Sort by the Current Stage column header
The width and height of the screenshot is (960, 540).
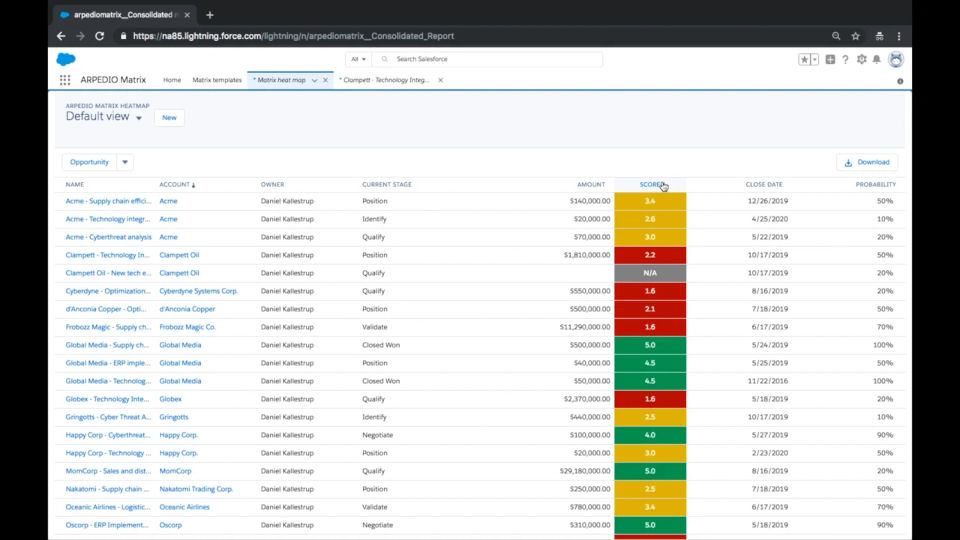pyautogui.click(x=386, y=184)
